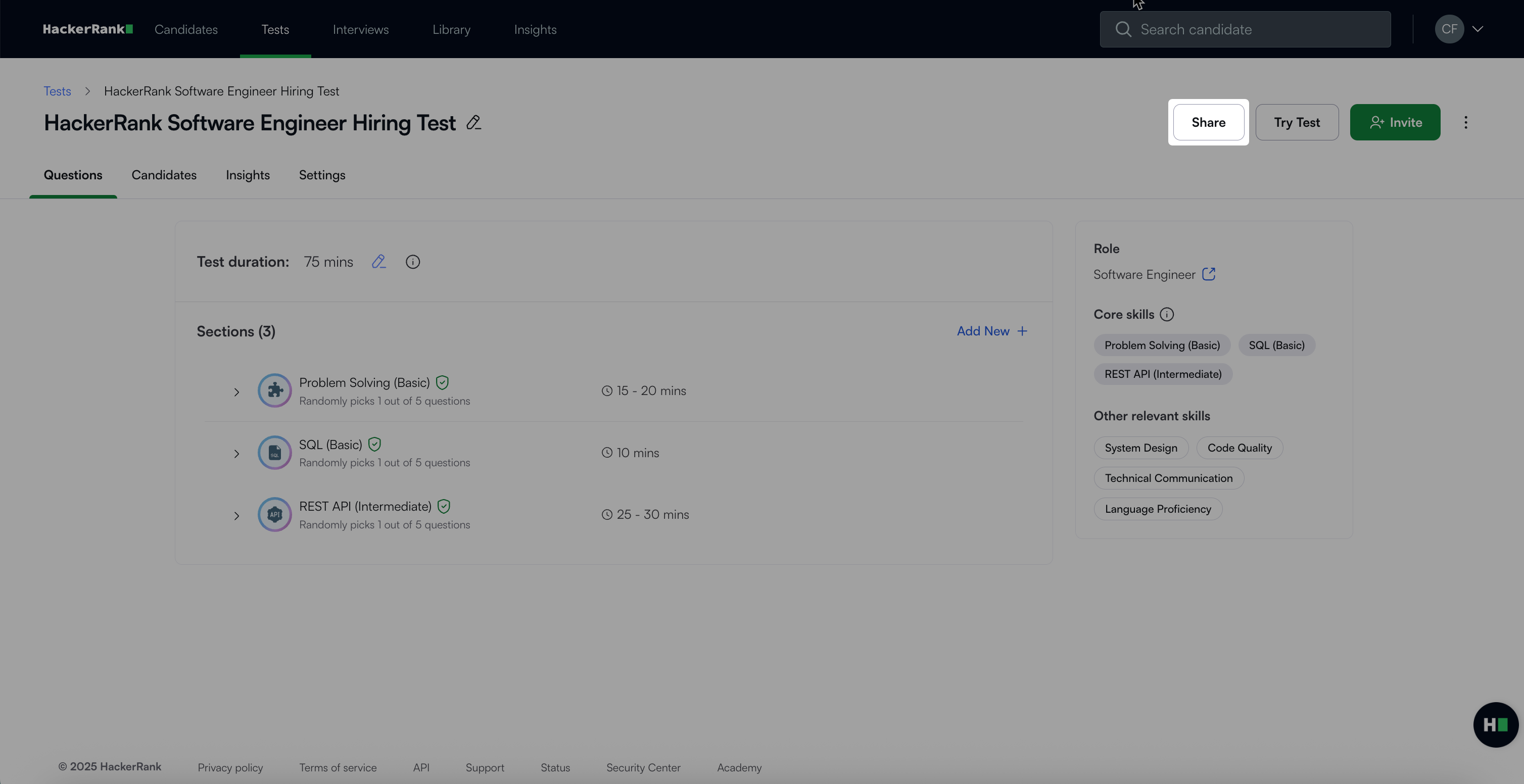Click the Problem Solving puzzle section icon
Image resolution: width=1524 pixels, height=784 pixels.
coord(274,390)
